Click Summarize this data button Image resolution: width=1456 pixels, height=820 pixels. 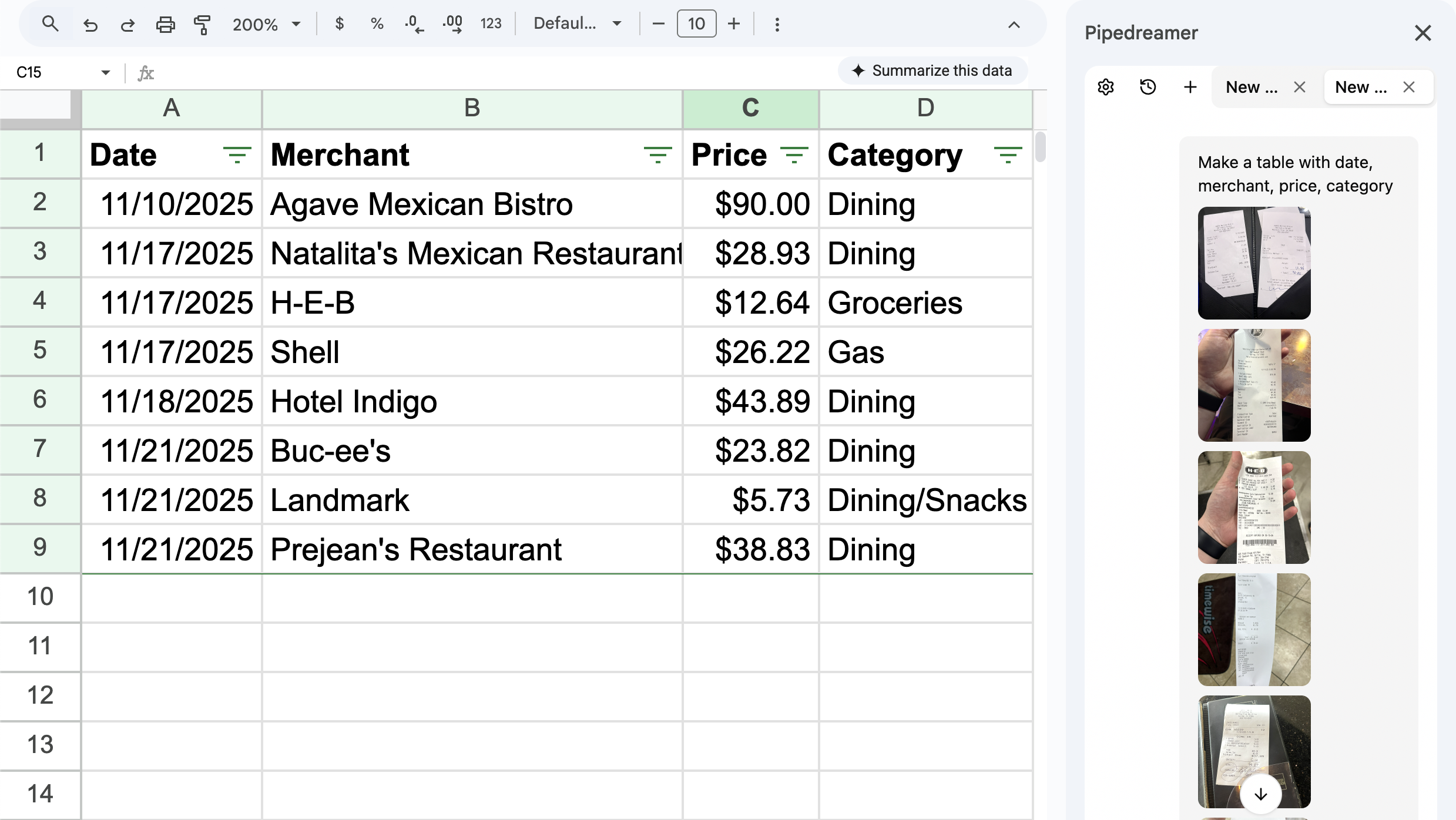coord(932,71)
